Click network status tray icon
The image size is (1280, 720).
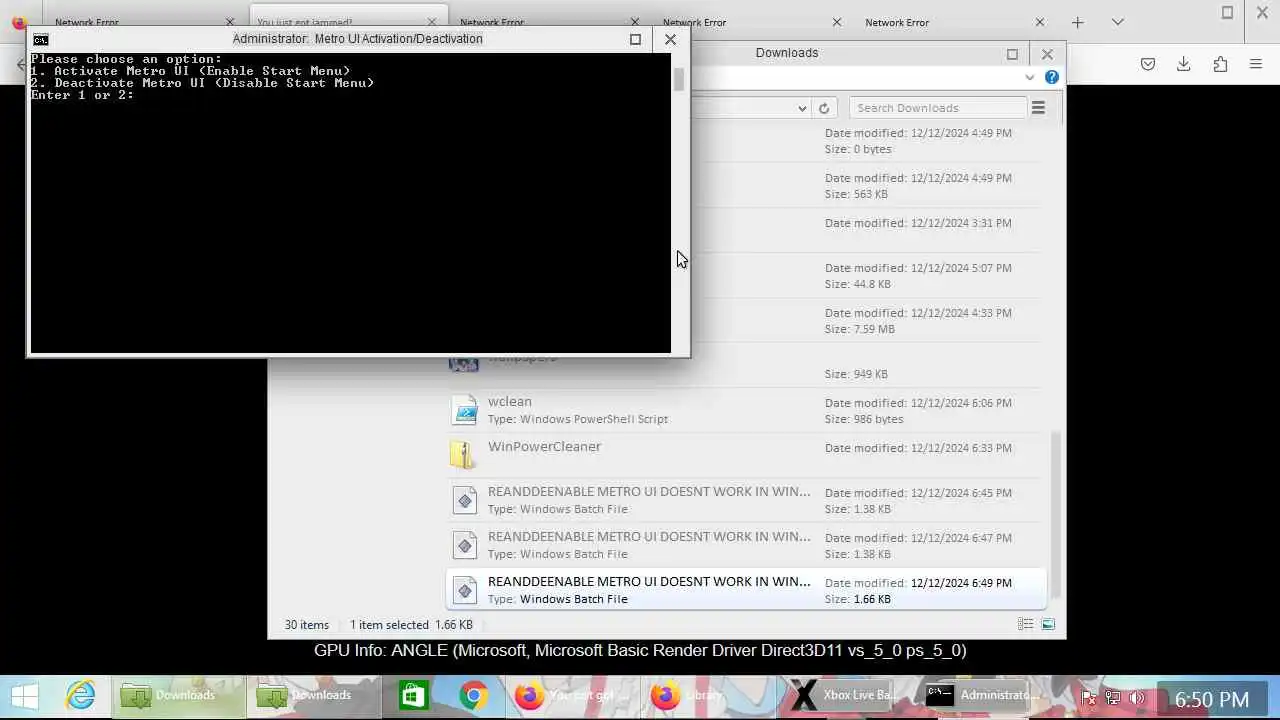coord(1113,698)
